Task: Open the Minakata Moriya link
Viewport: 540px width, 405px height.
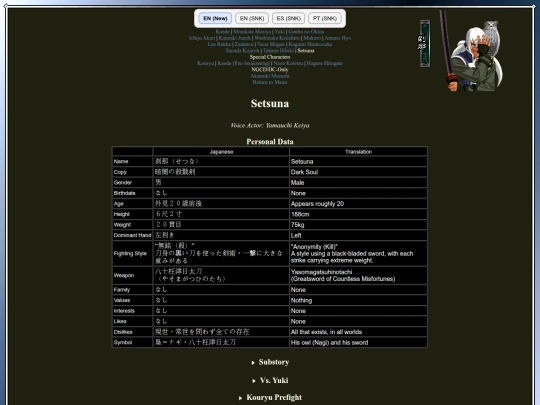Action: (252, 32)
